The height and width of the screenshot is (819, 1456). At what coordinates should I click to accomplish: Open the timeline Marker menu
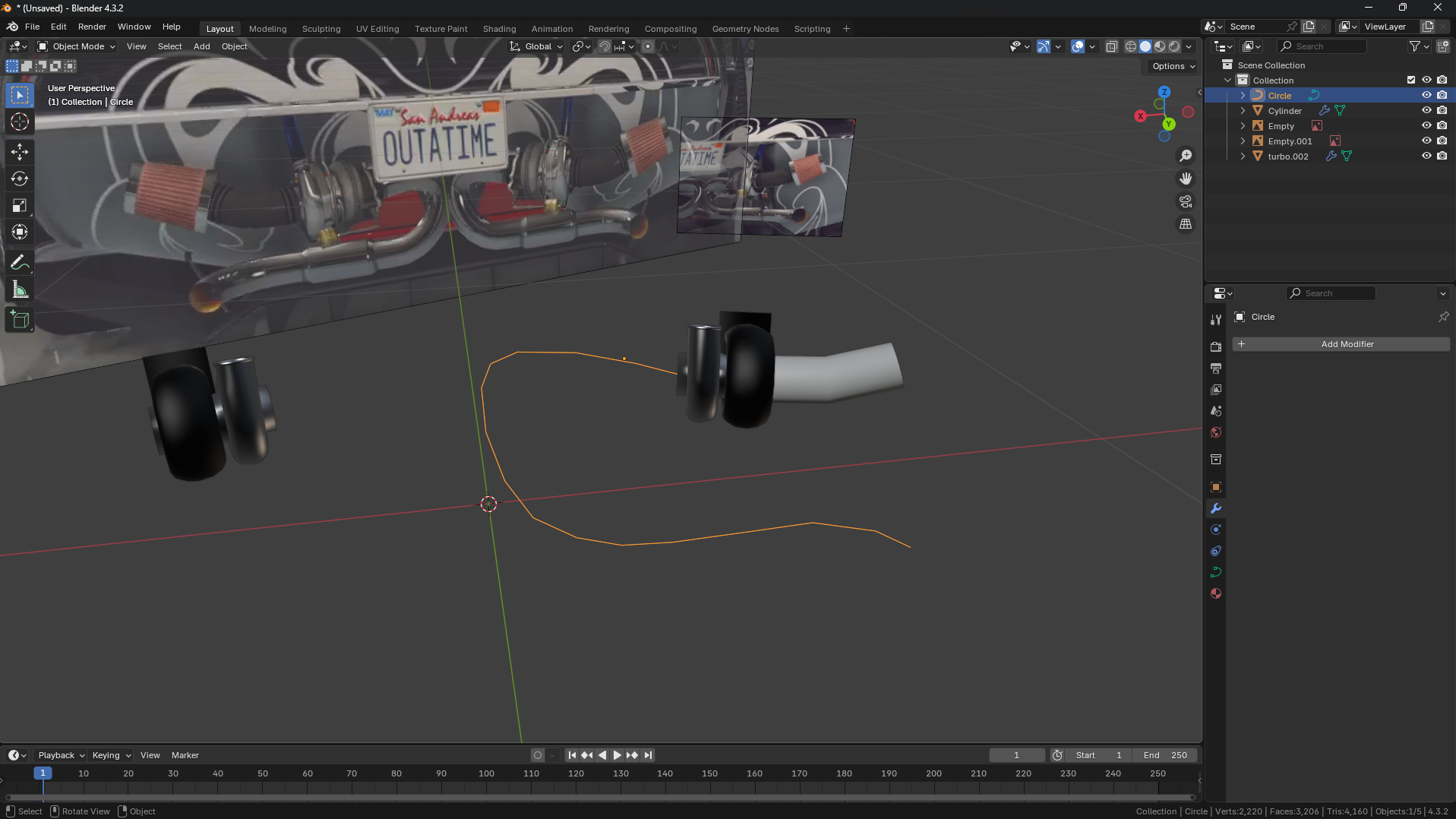click(185, 755)
